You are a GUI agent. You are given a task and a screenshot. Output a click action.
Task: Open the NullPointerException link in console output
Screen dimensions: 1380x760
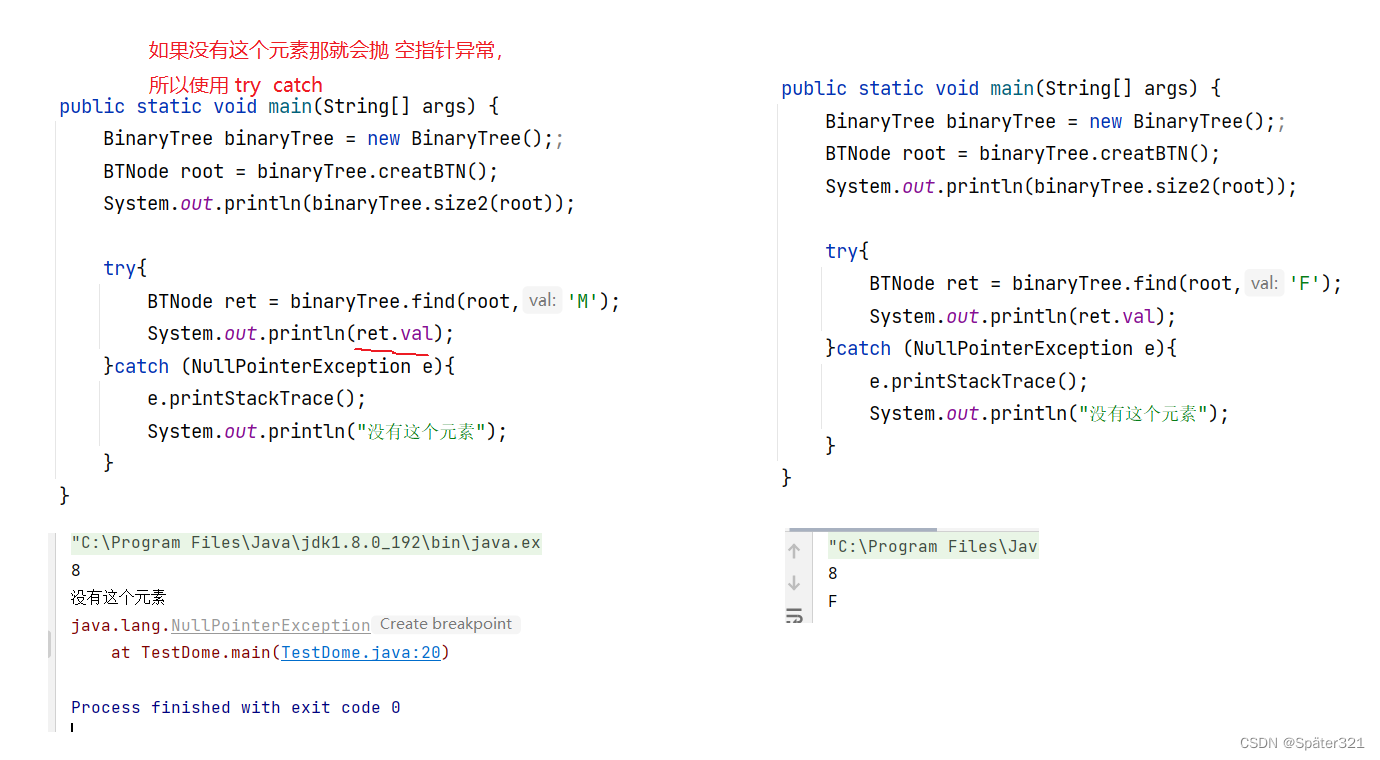[270, 625]
